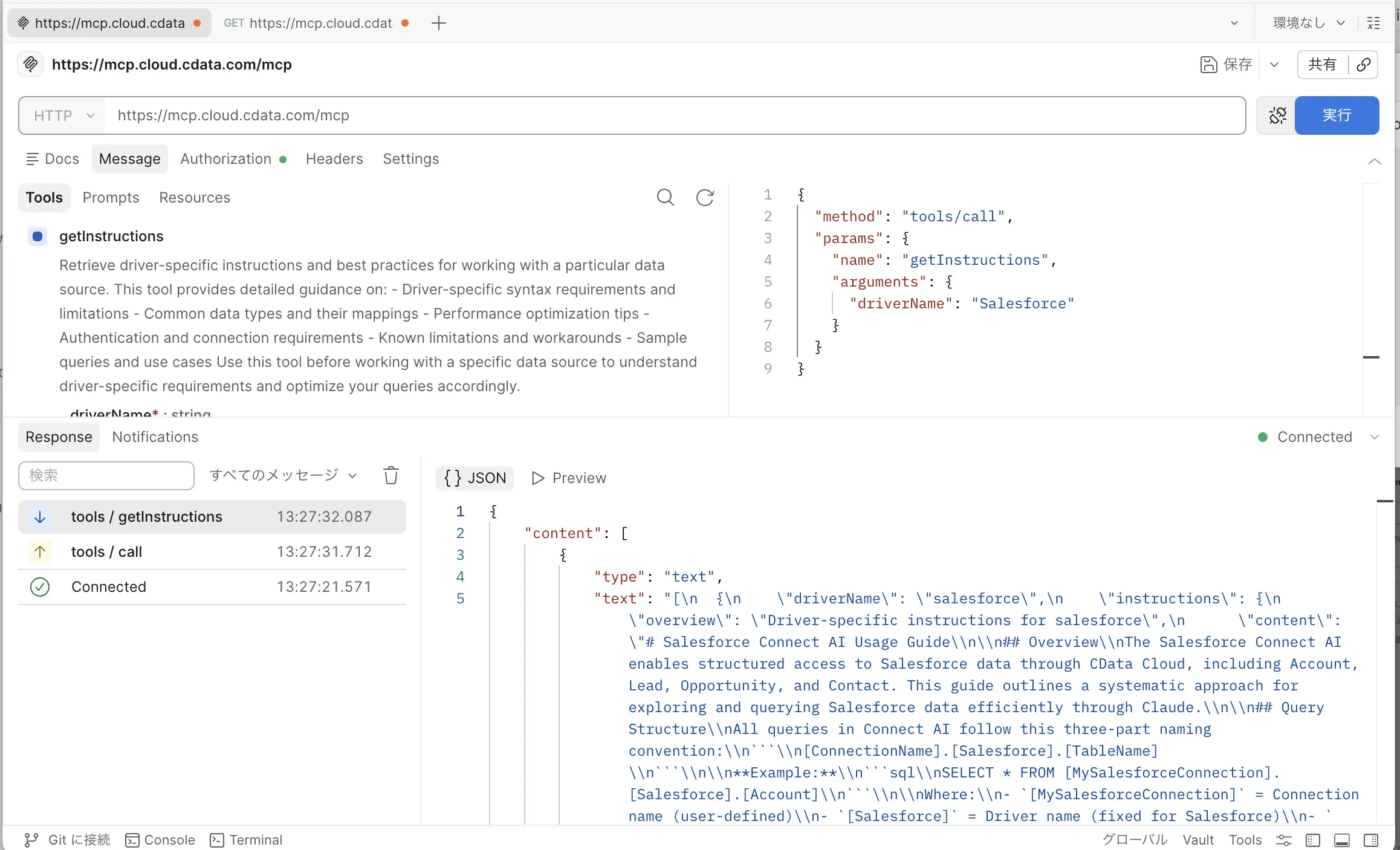Click the search icon in Tools panel
Viewport: 1400px width, 850px height.
[665, 198]
